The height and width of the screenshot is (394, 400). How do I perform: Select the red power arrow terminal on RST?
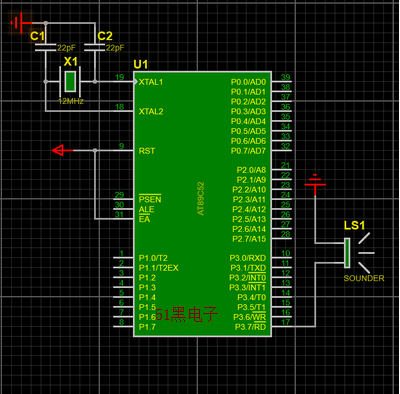coord(62,150)
